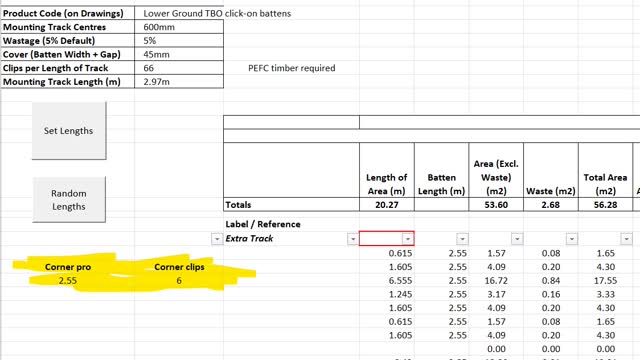
Task: Select the highlighted 'Corner pro' label cell
Action: click(x=68, y=267)
